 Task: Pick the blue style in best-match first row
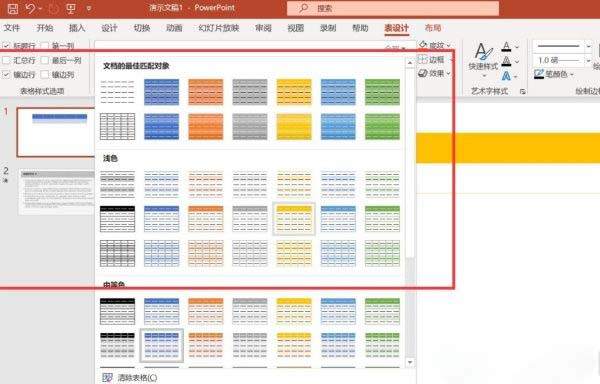(161, 92)
